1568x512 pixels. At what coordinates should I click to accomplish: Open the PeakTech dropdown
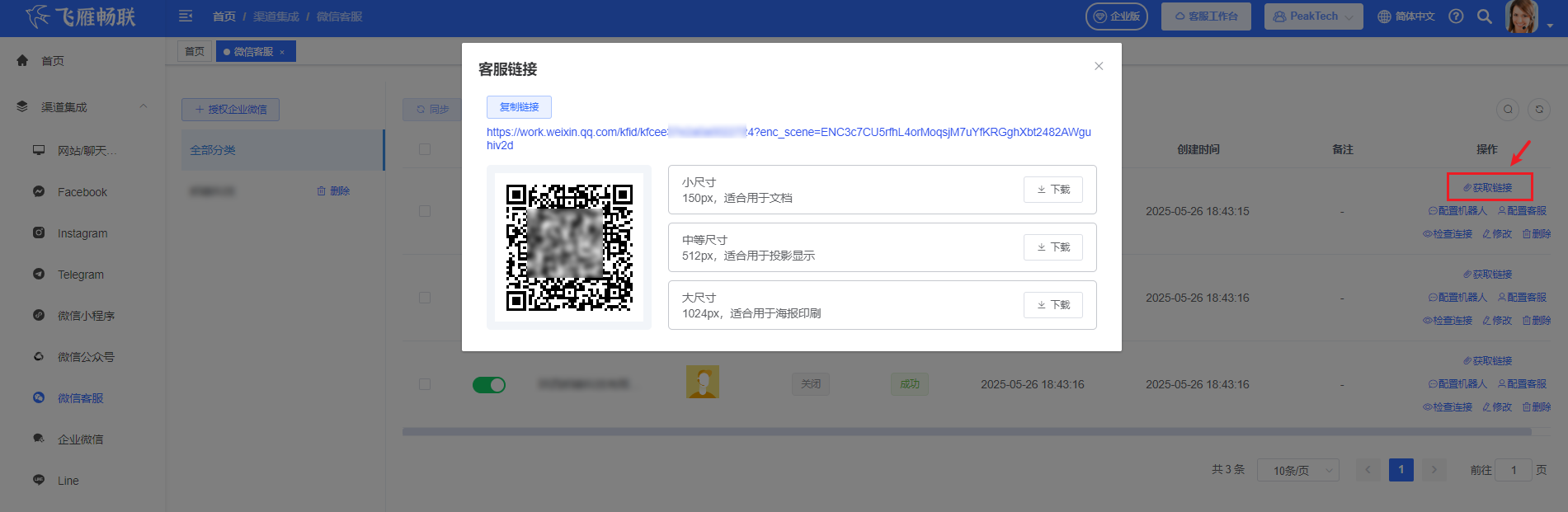point(1313,16)
